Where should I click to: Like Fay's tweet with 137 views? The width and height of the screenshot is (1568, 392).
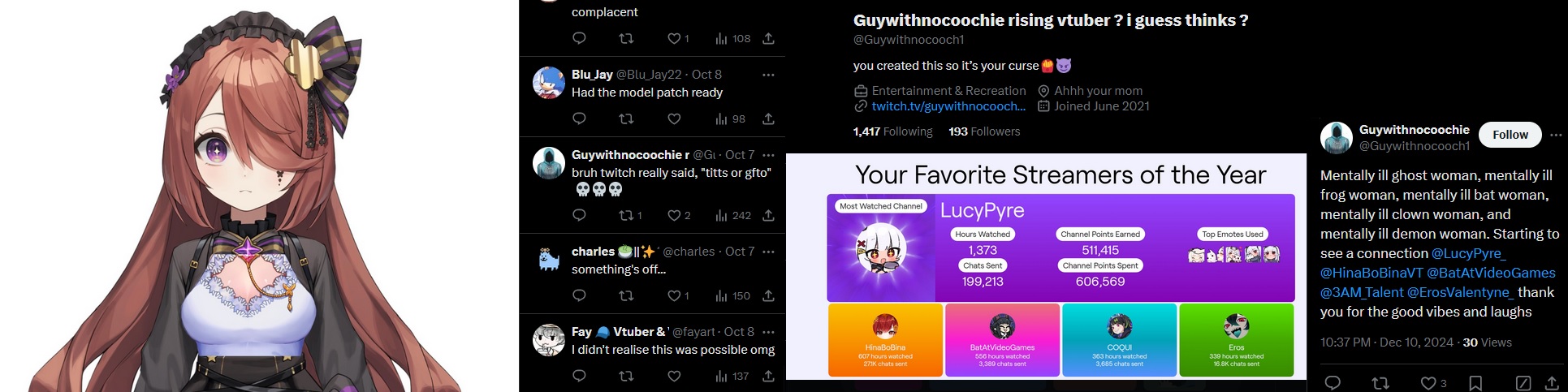(674, 377)
